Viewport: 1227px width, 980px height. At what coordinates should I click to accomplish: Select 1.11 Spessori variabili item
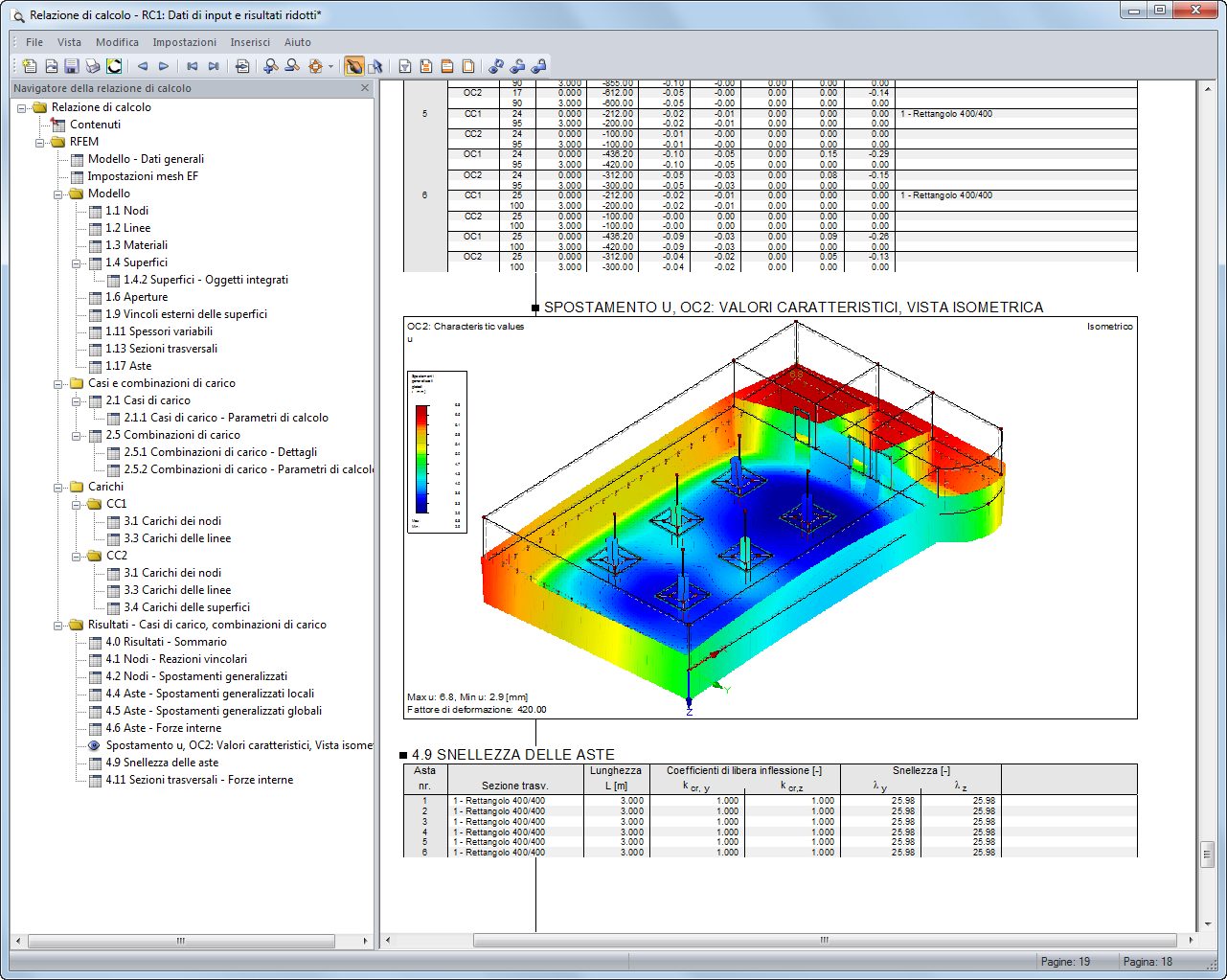click(159, 331)
